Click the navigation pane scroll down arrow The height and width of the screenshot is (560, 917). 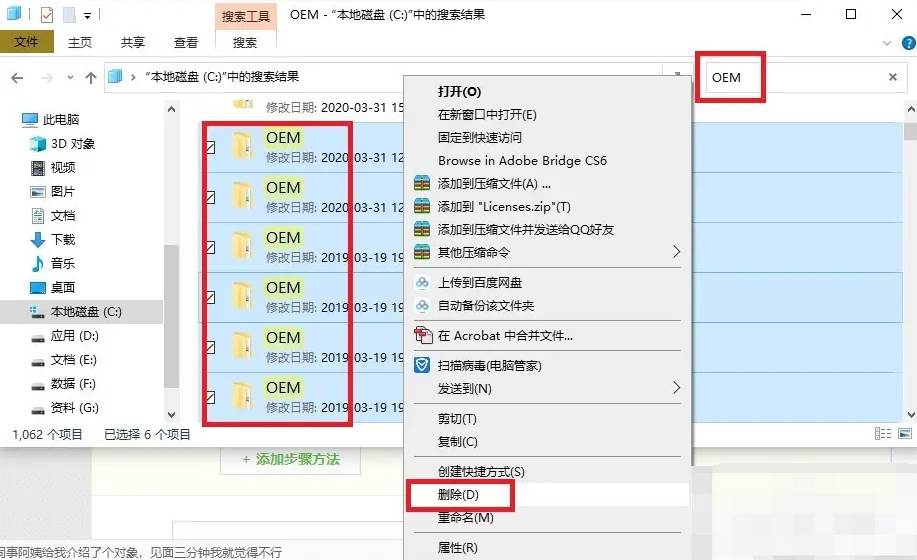[x=171, y=415]
